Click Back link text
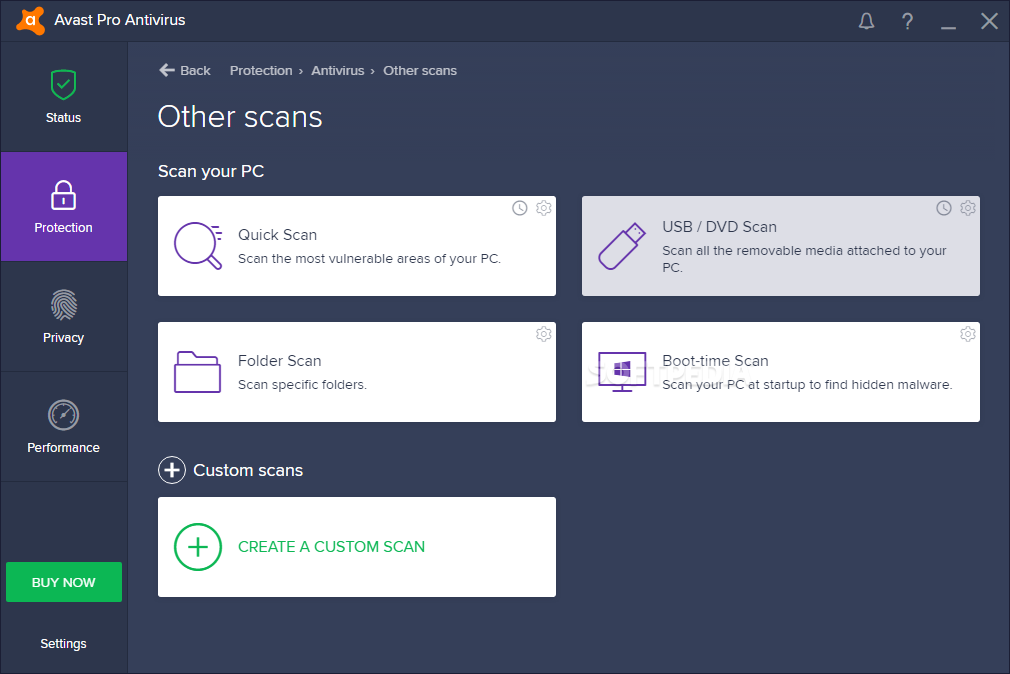This screenshot has height=674, width=1010. click(195, 70)
